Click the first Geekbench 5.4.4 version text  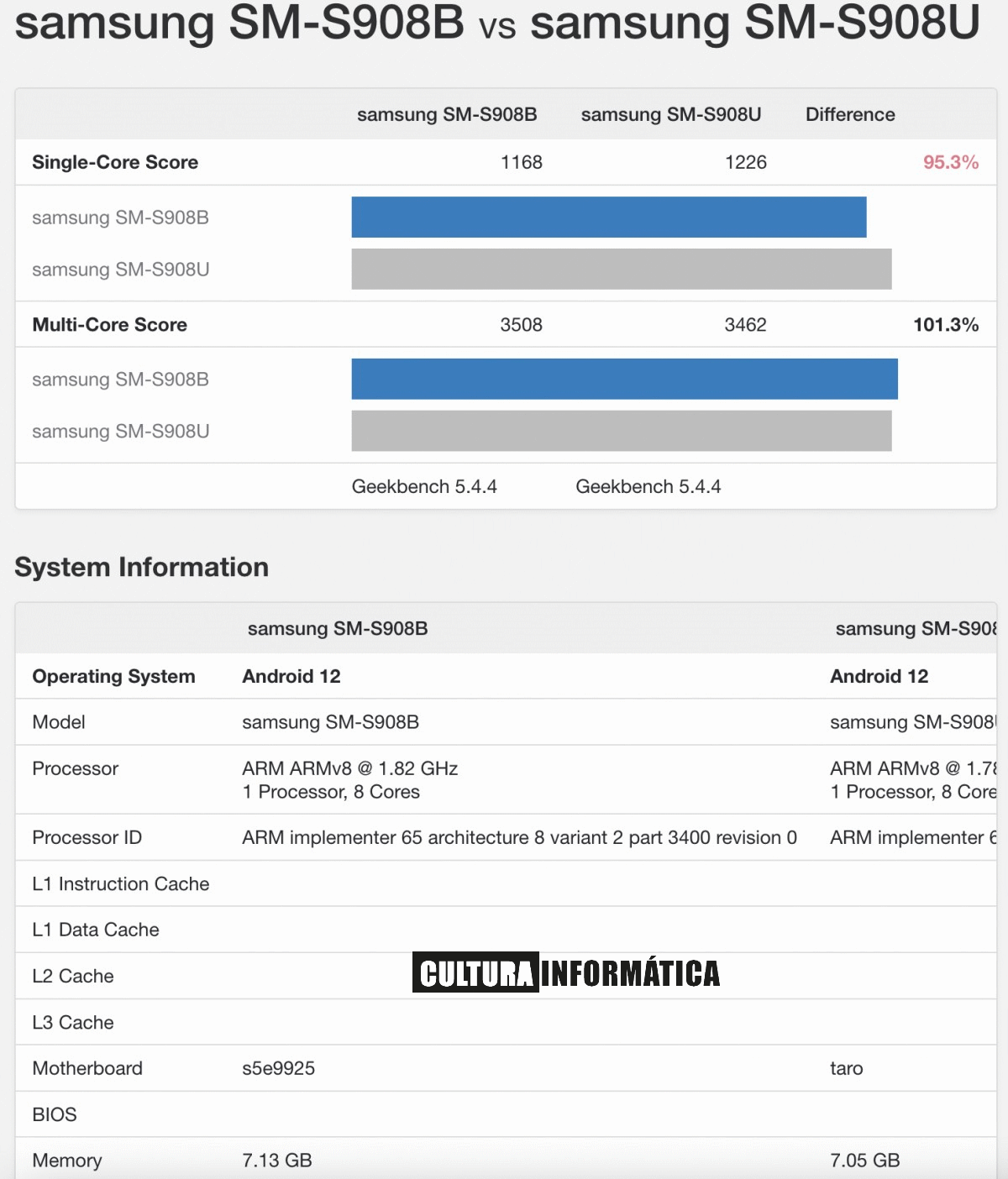(x=424, y=486)
